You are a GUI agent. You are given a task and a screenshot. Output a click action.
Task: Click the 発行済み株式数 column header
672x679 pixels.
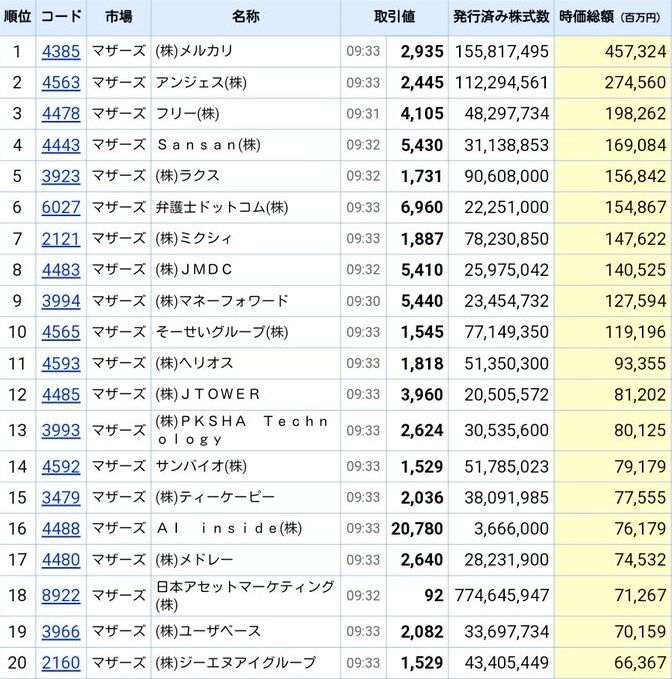[501, 16]
